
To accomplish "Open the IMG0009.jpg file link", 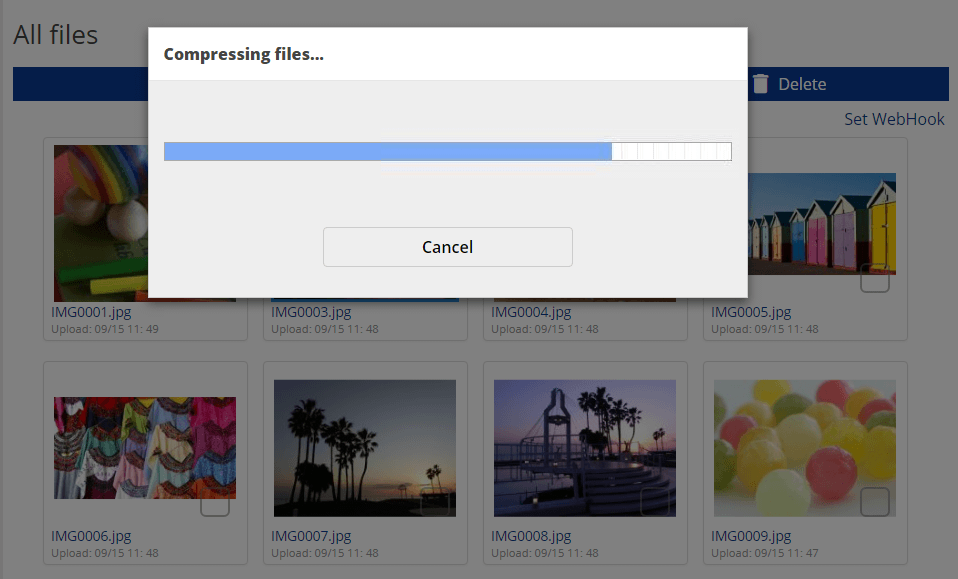I will tap(751, 535).
